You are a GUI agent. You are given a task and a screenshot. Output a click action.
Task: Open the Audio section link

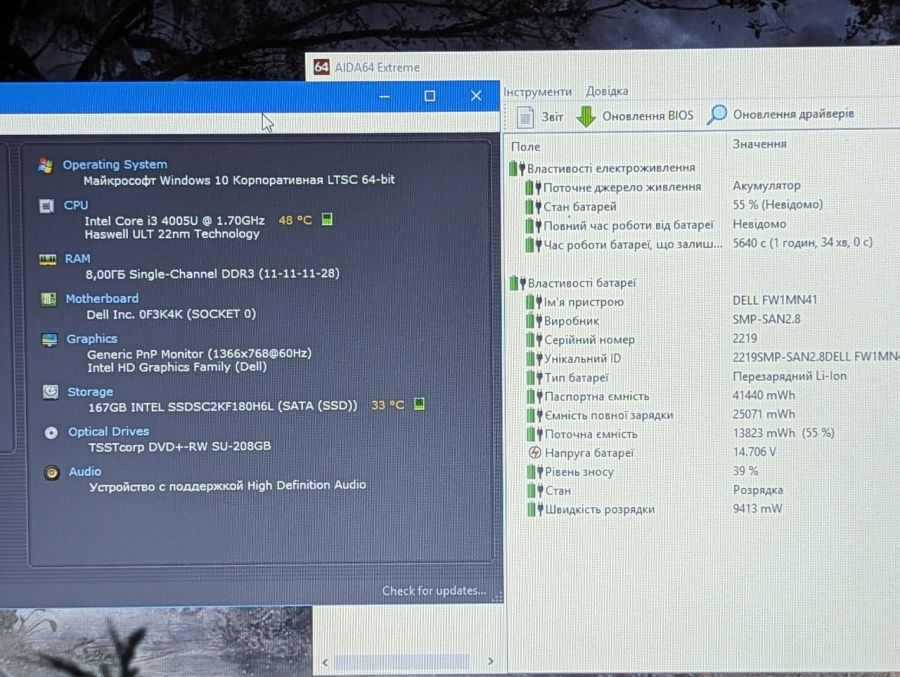click(x=85, y=472)
